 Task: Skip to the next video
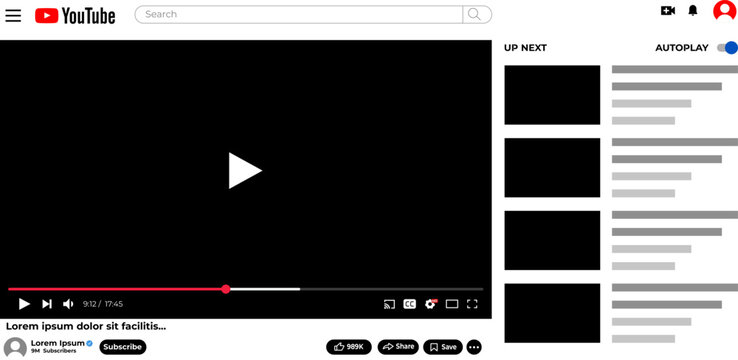click(47, 304)
